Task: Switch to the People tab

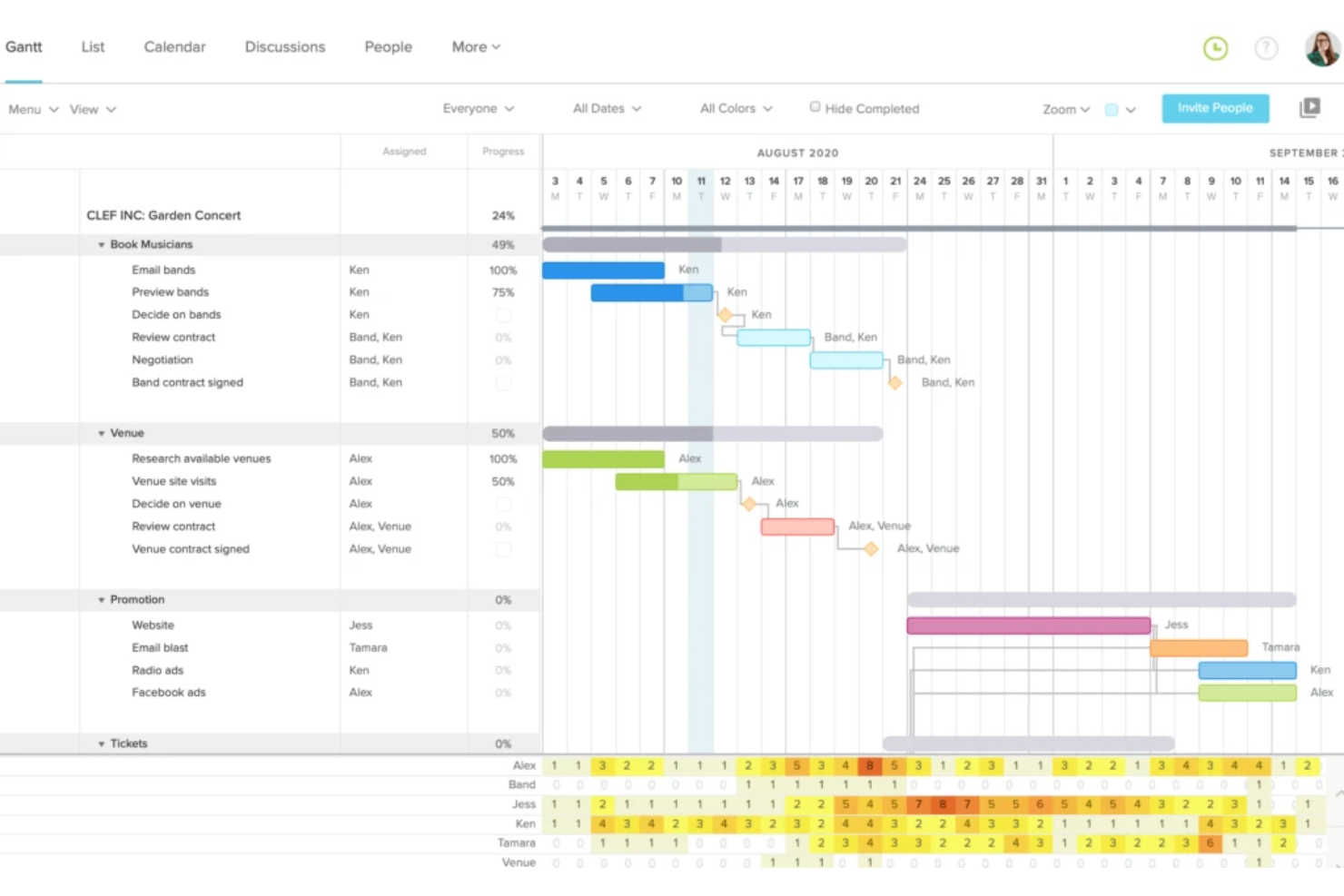Action: pos(389,46)
